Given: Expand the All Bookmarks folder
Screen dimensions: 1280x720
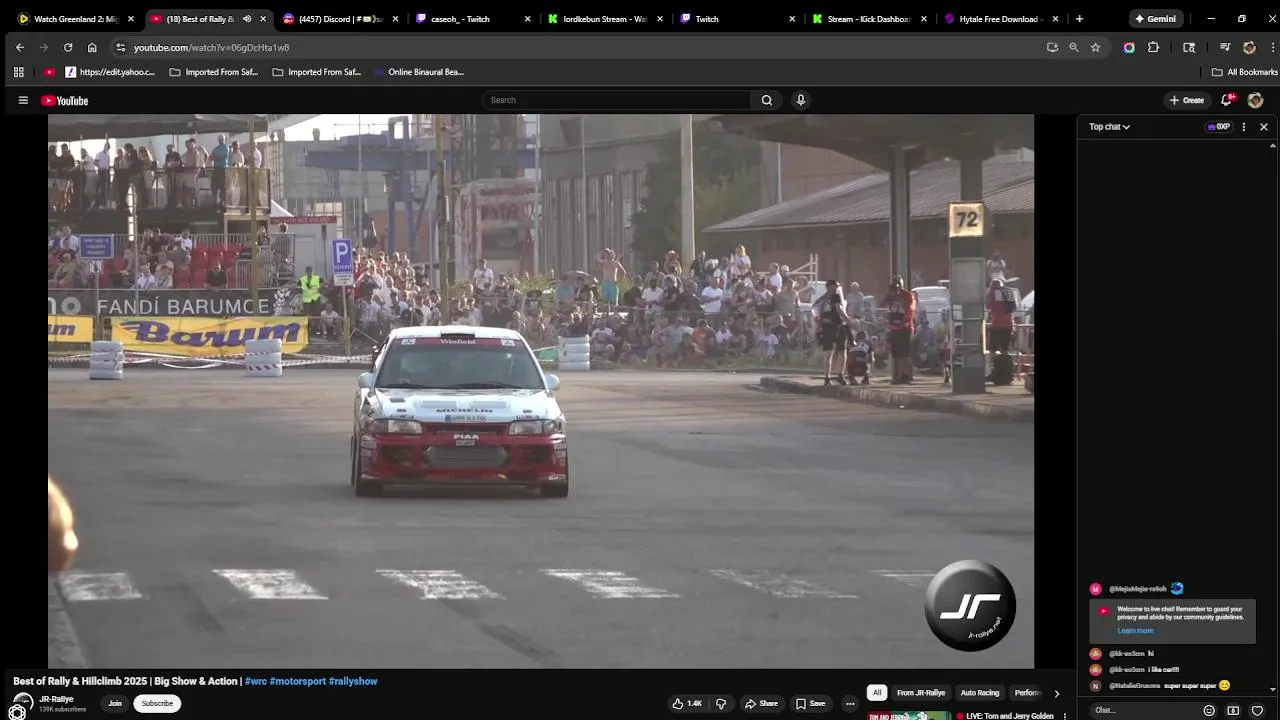Looking at the screenshot, I should click(x=1244, y=72).
